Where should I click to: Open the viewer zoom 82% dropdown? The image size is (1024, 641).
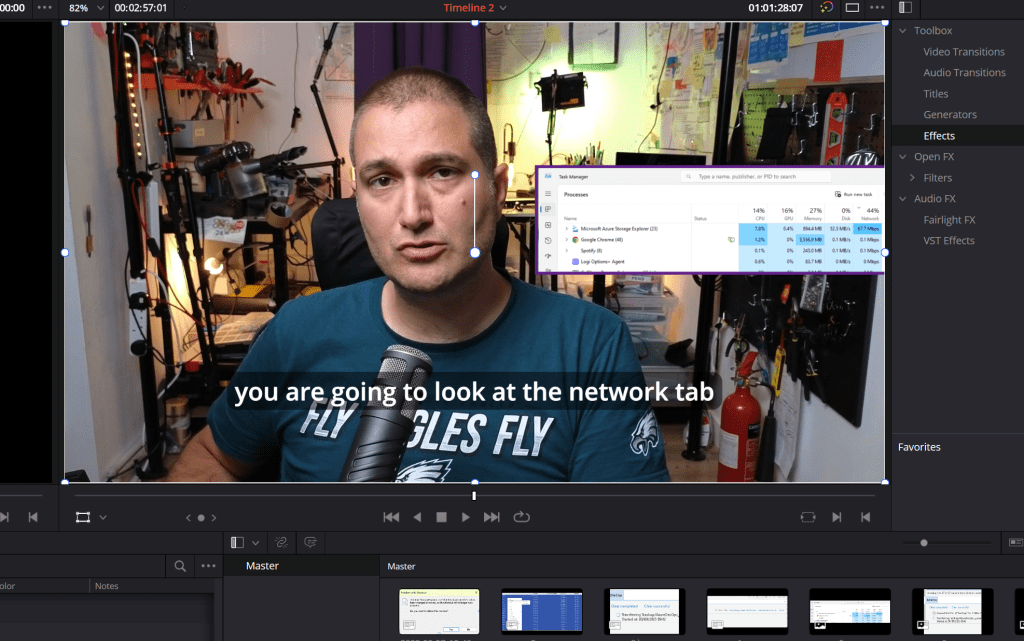(x=100, y=8)
